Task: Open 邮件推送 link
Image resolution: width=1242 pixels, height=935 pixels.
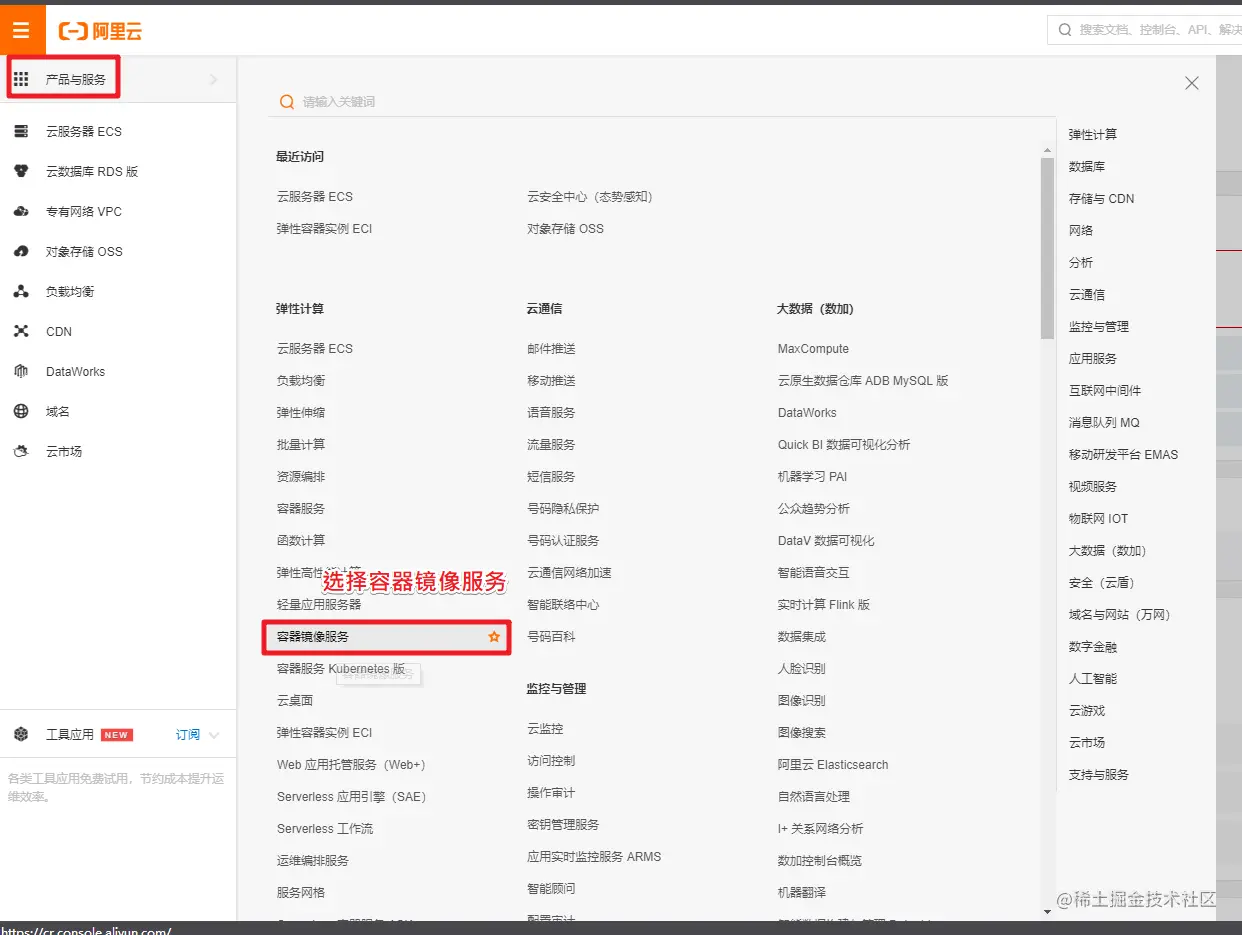Action: (x=551, y=348)
